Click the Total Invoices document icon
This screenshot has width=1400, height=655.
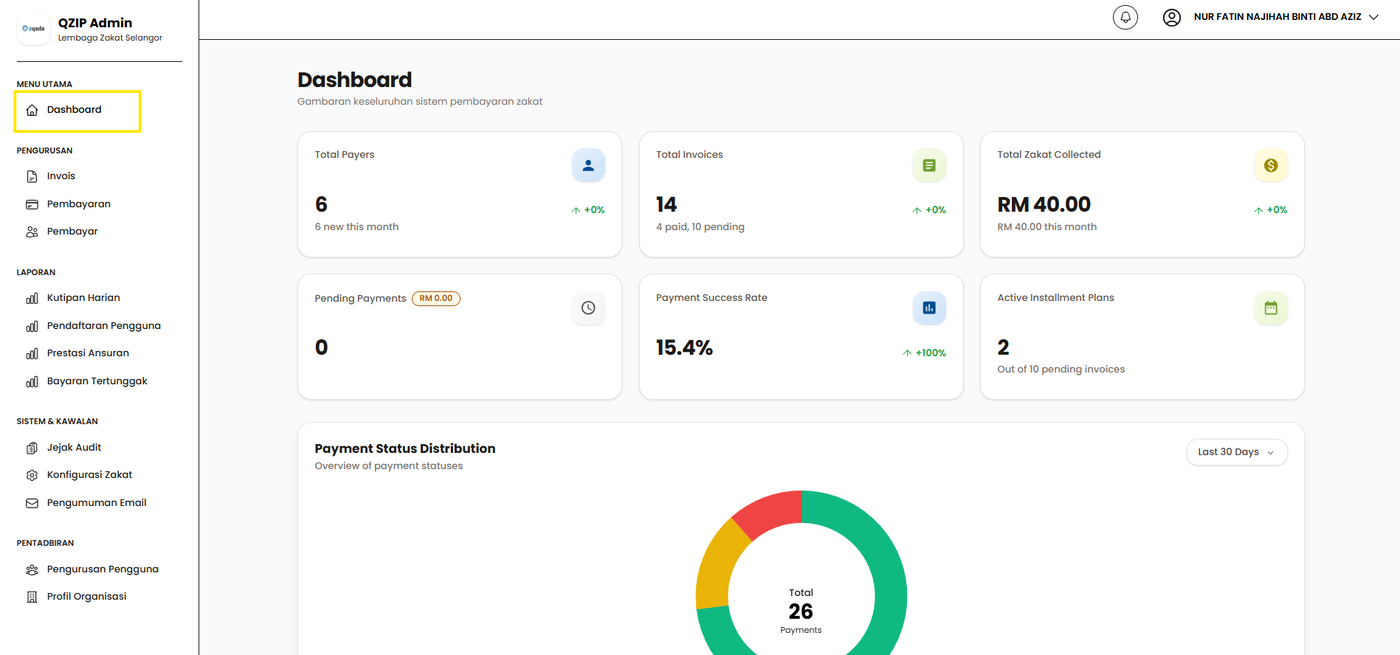(x=929, y=166)
